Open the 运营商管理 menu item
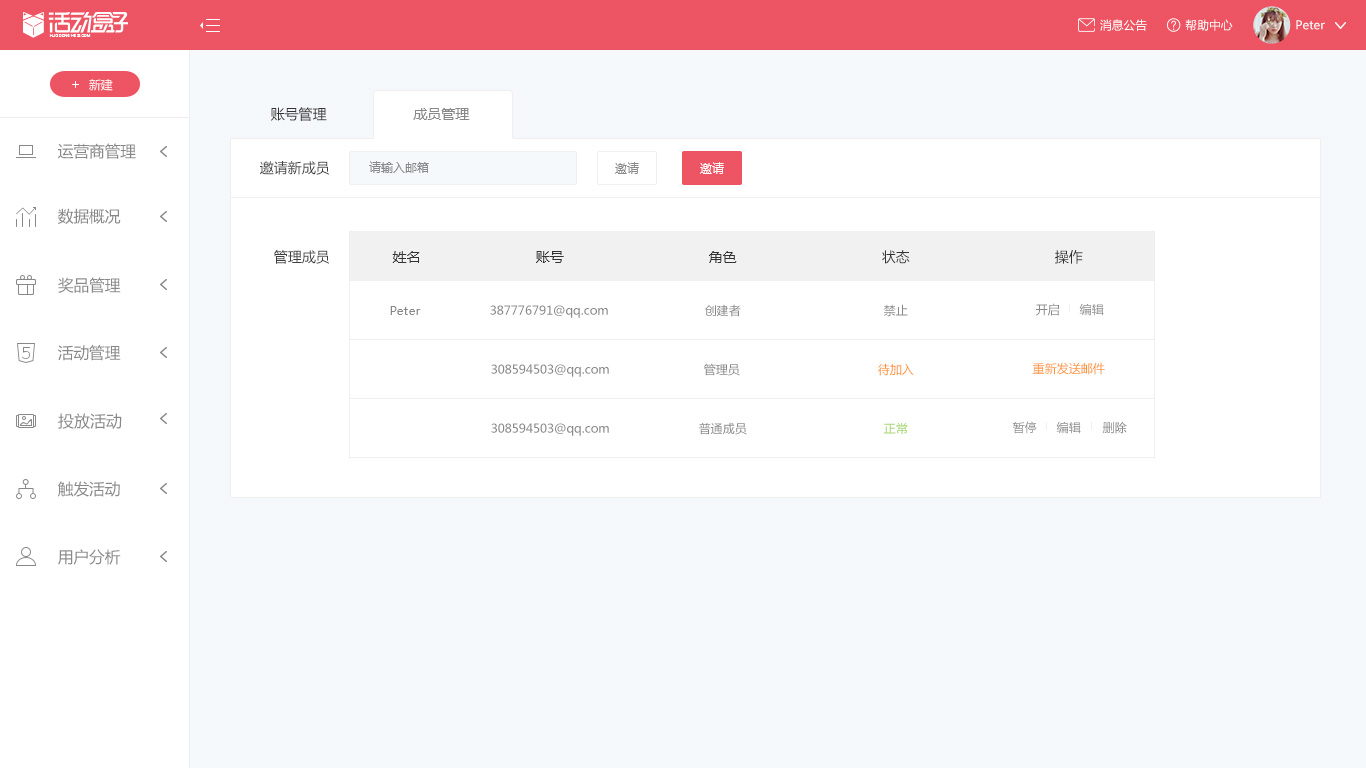 [94, 152]
